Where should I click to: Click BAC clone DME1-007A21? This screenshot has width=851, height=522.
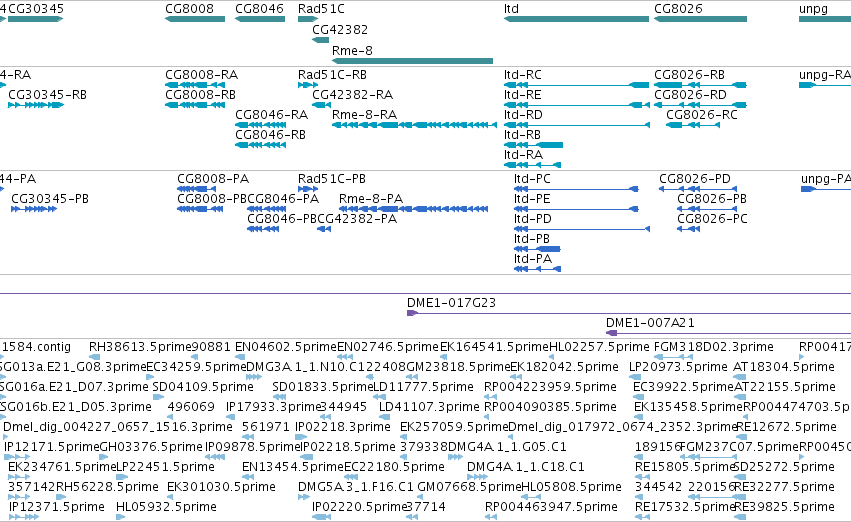tap(728, 333)
